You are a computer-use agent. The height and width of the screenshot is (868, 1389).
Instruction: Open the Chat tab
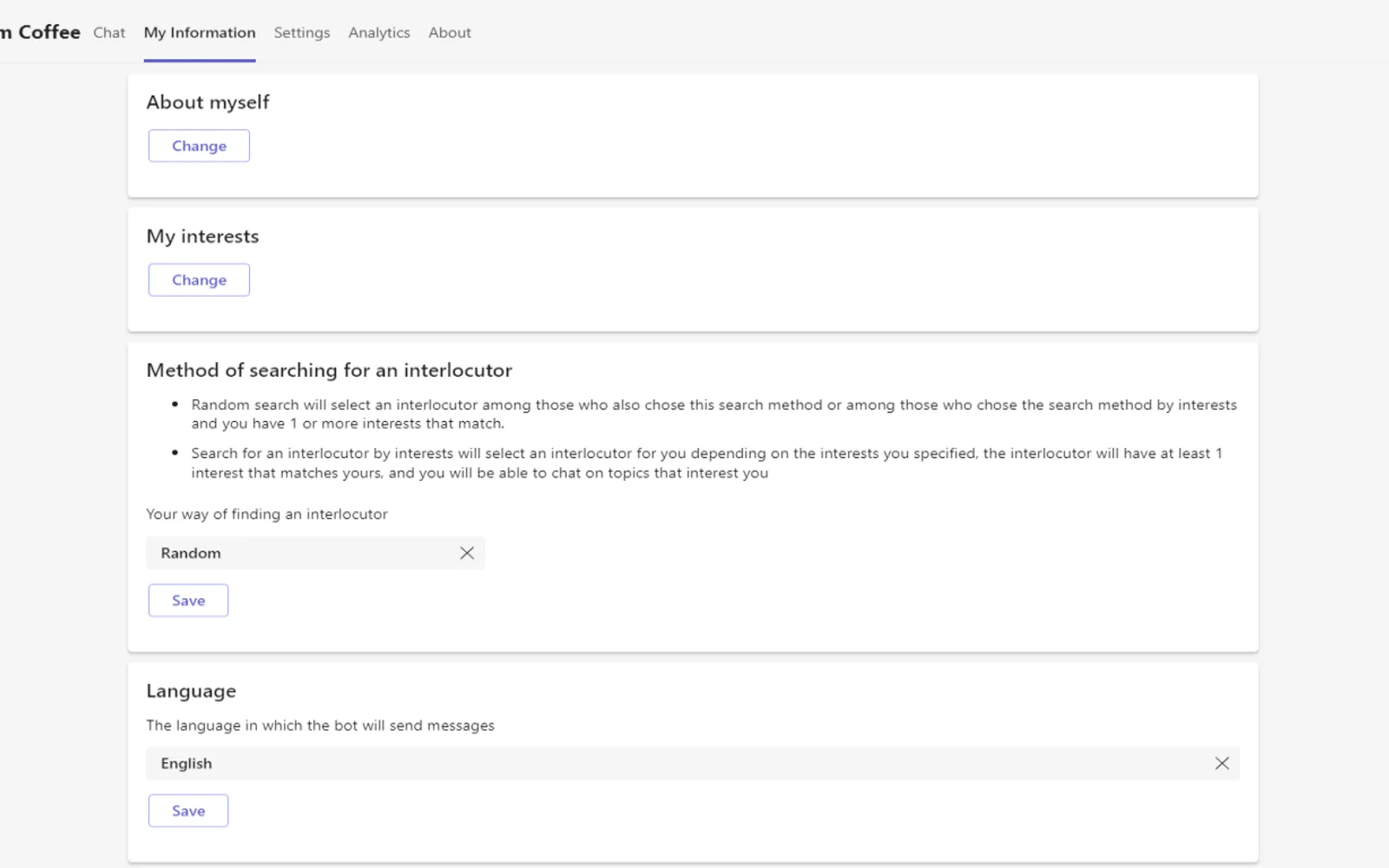[x=109, y=33]
